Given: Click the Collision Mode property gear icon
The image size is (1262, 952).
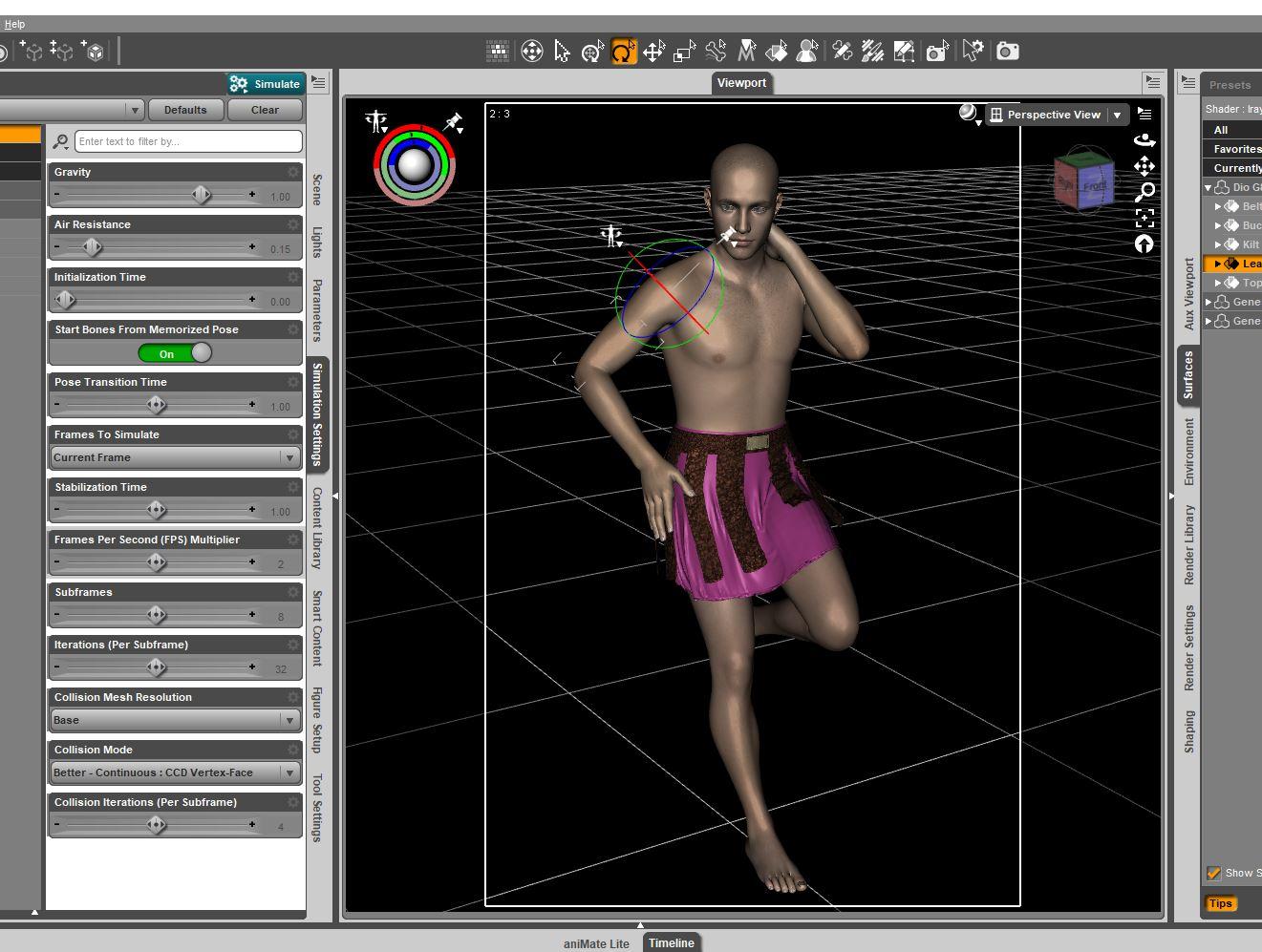Looking at the screenshot, I should tap(292, 750).
